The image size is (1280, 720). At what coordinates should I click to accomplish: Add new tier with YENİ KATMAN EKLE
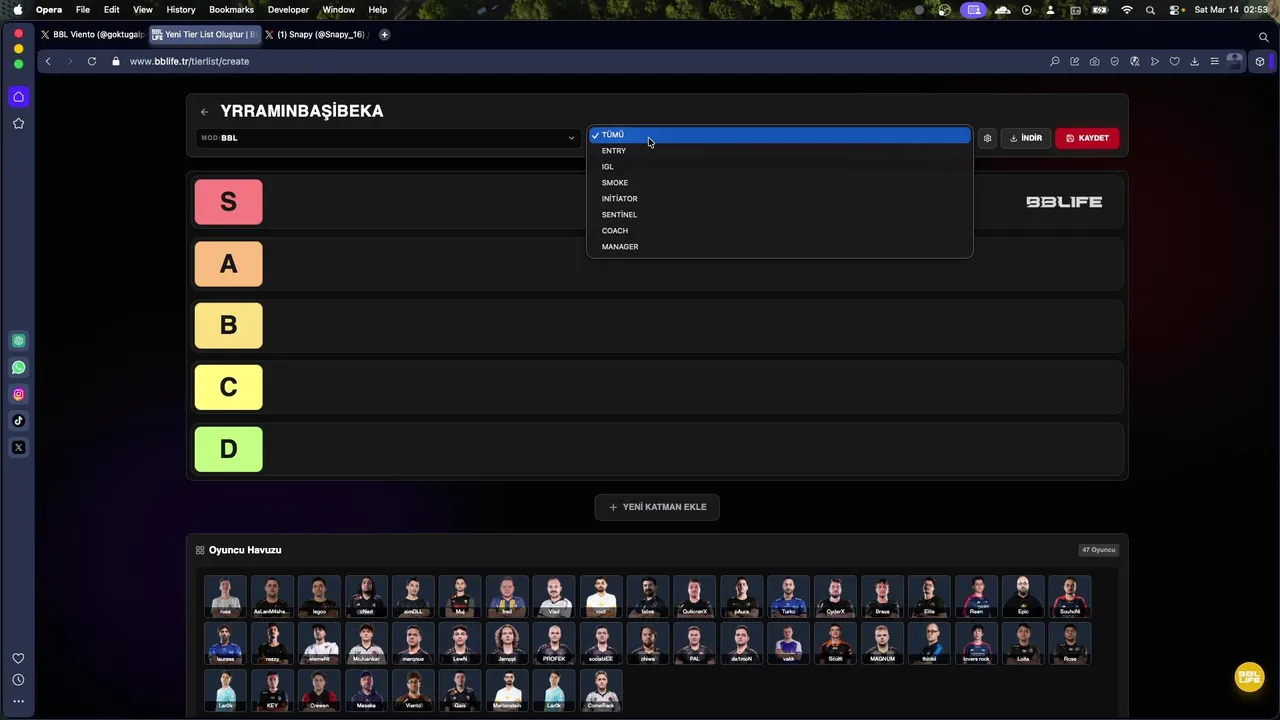(x=657, y=507)
